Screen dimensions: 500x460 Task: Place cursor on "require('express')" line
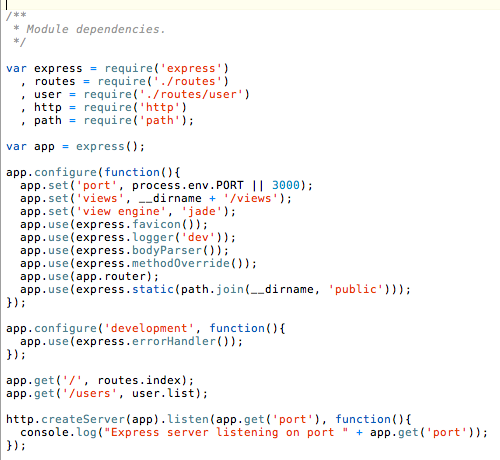pos(118,68)
